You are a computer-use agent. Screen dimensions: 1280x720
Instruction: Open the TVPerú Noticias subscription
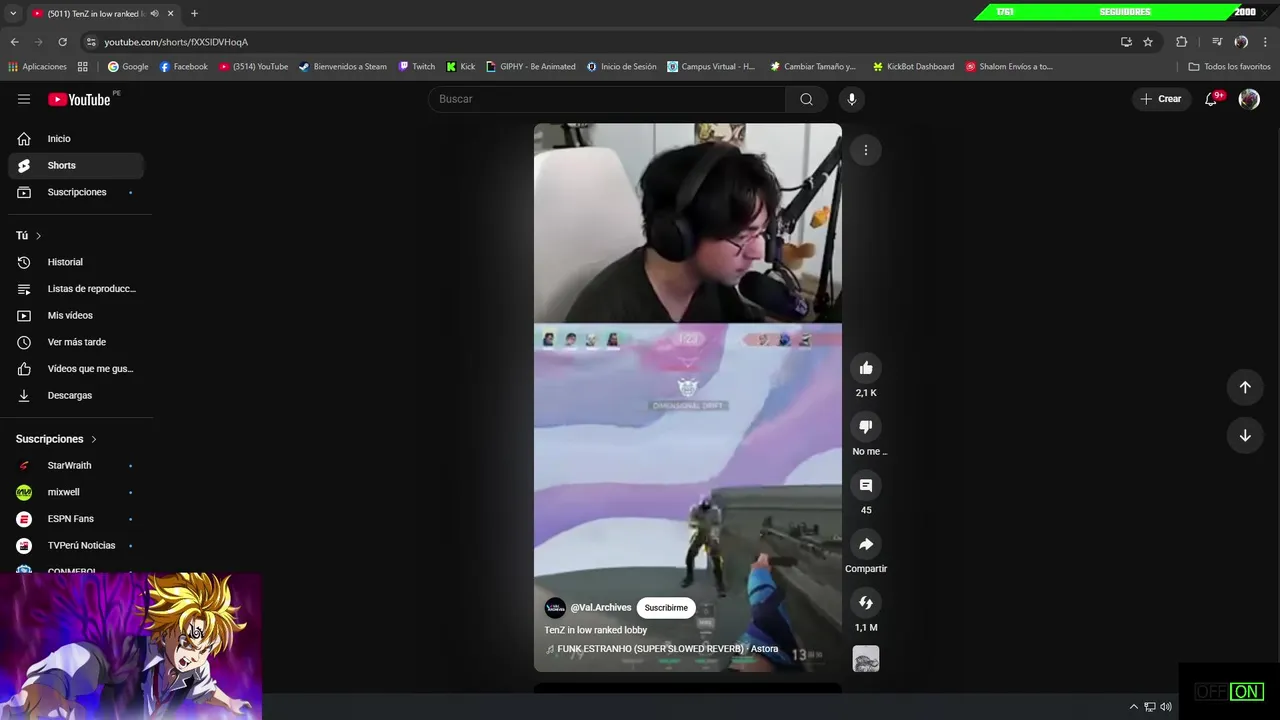[x=76, y=545]
